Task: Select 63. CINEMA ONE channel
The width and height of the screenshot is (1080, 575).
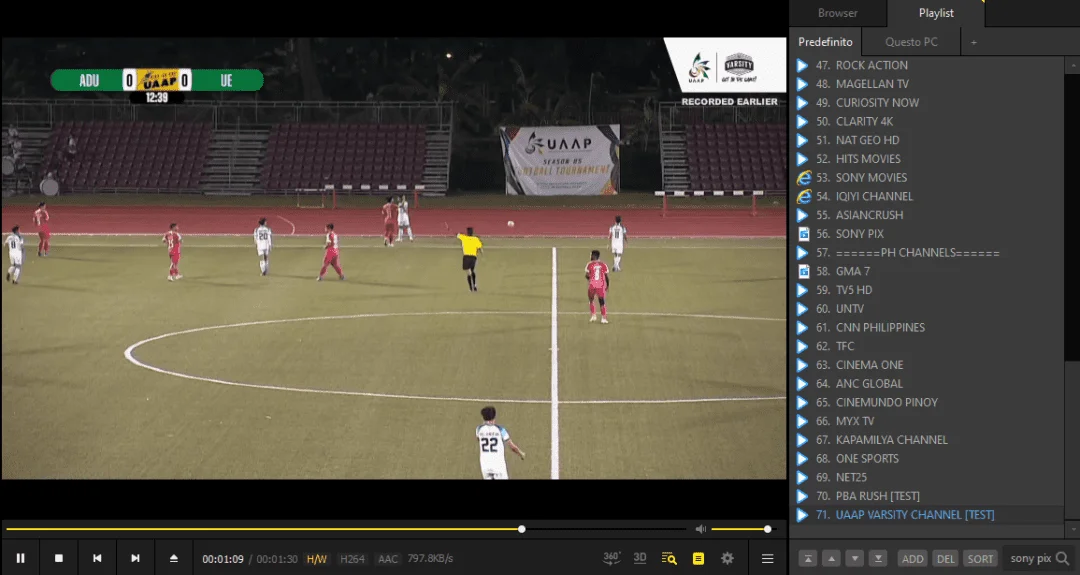Action: (x=926, y=365)
